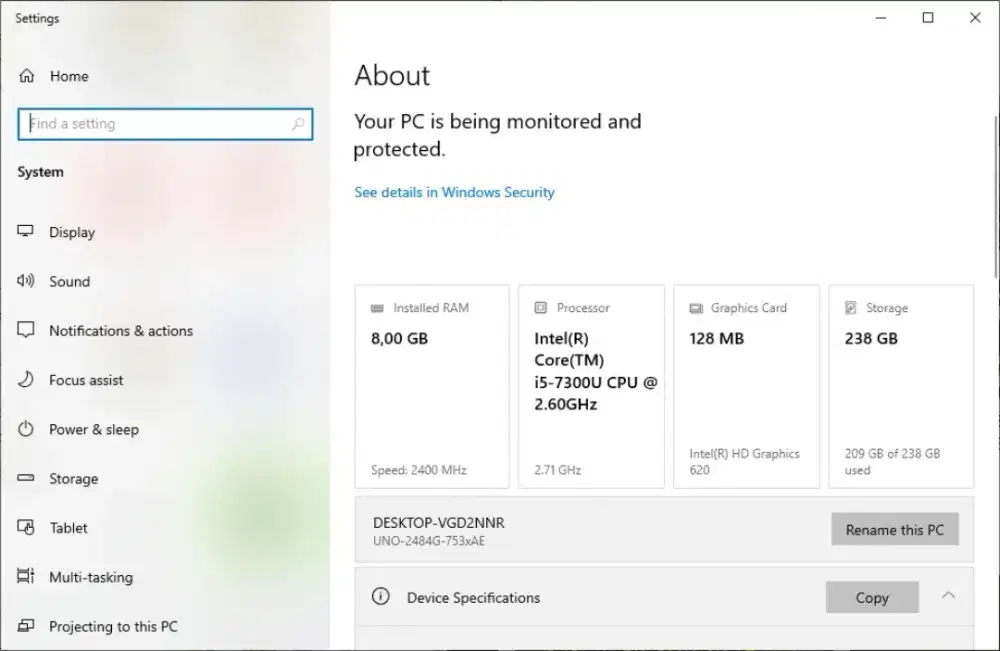Viewport: 1000px width, 651px height.
Task: Click the Projecting to this PC icon
Action: pyautogui.click(x=26, y=625)
